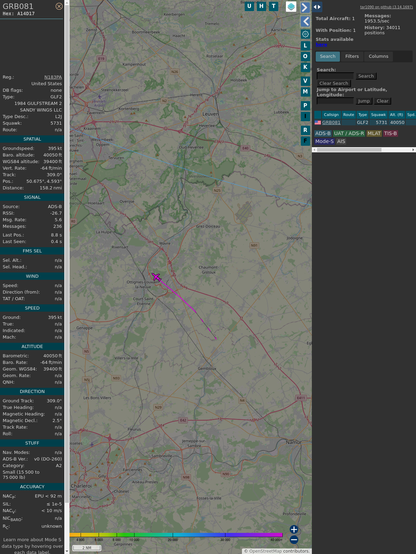Click the Jump to Airport input field
The width and height of the screenshot is (416, 554).
tap(335, 101)
